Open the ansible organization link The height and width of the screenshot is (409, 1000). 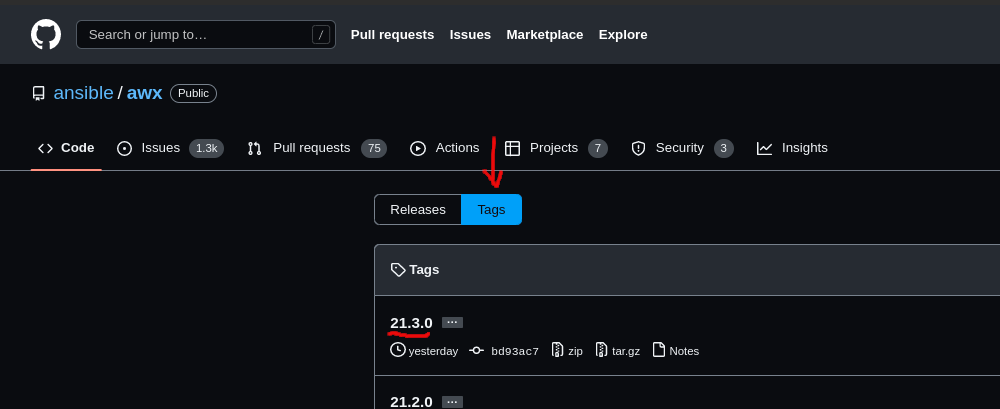(83, 93)
